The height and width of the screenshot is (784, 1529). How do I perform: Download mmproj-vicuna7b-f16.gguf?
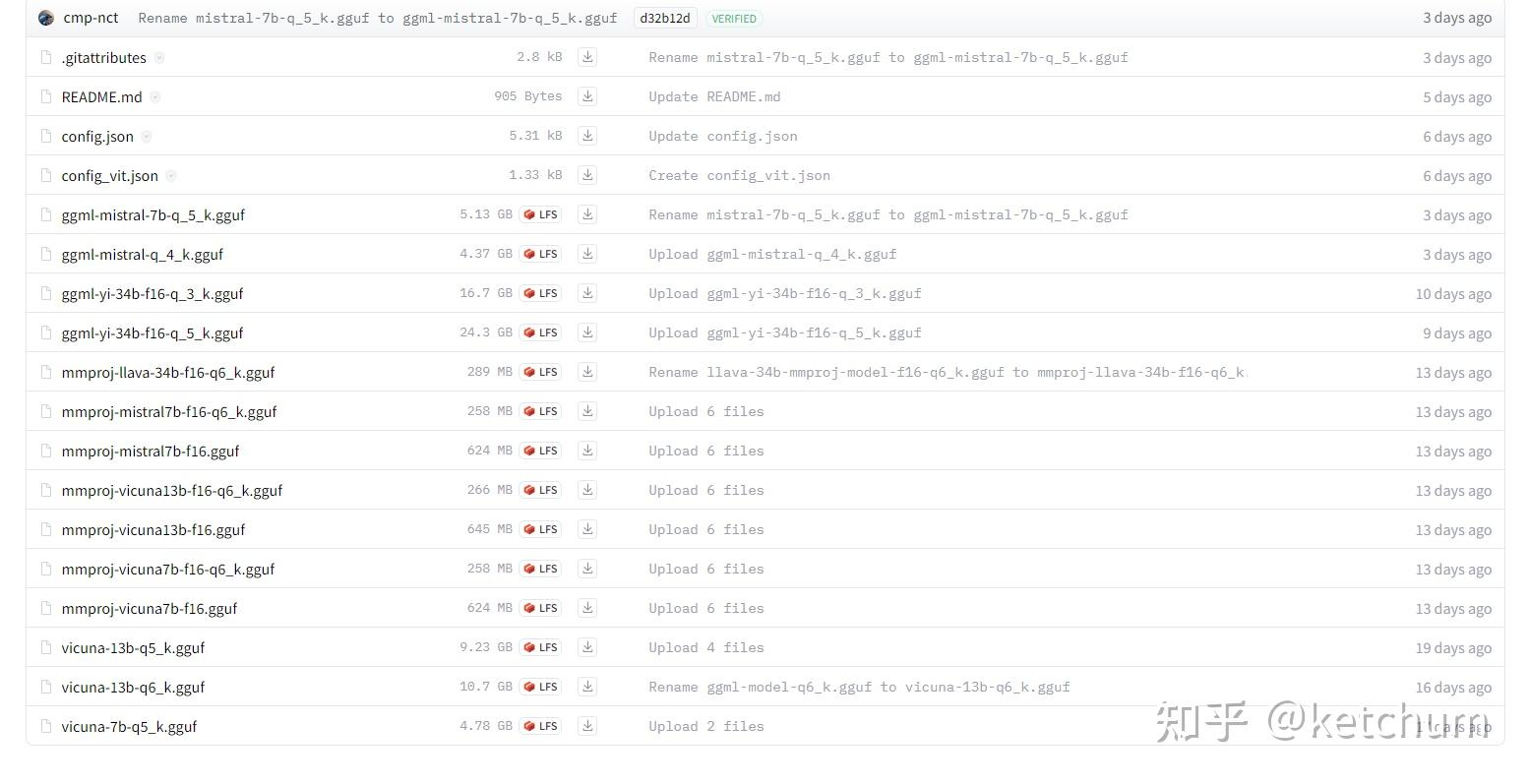coord(587,607)
